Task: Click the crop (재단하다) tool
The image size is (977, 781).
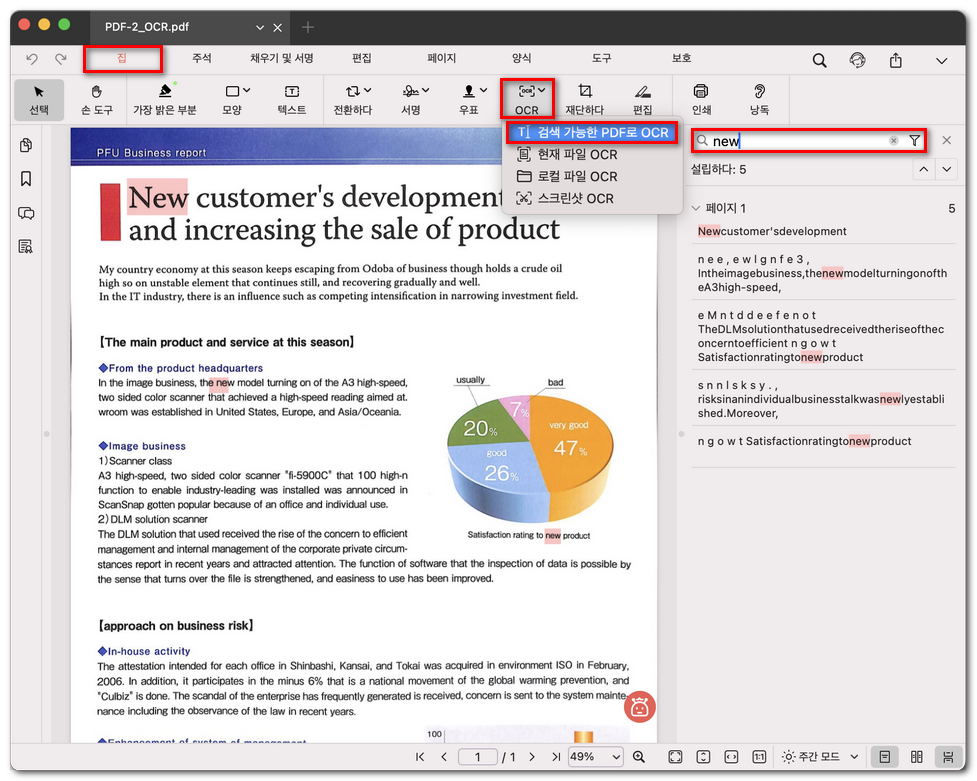Action: point(585,99)
